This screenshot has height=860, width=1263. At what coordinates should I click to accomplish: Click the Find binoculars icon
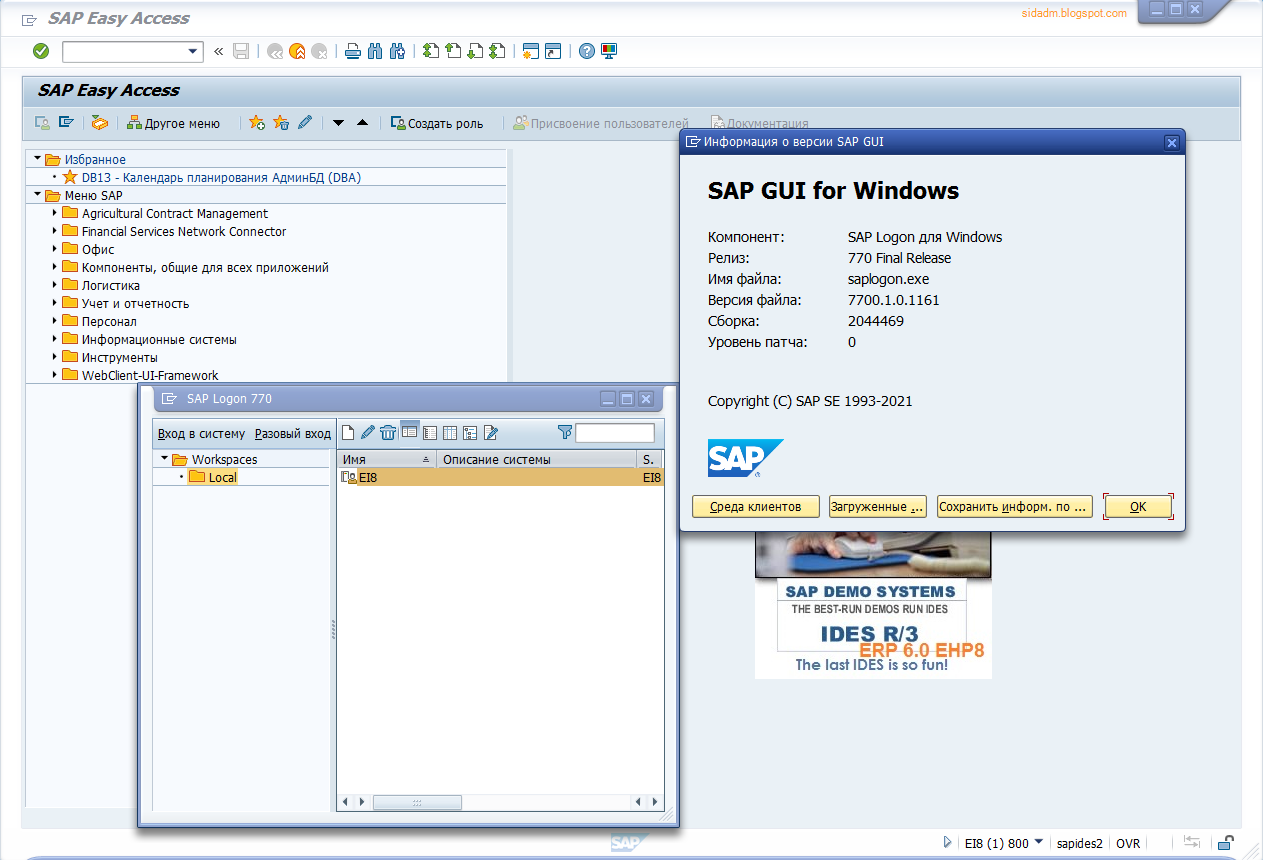tap(375, 51)
